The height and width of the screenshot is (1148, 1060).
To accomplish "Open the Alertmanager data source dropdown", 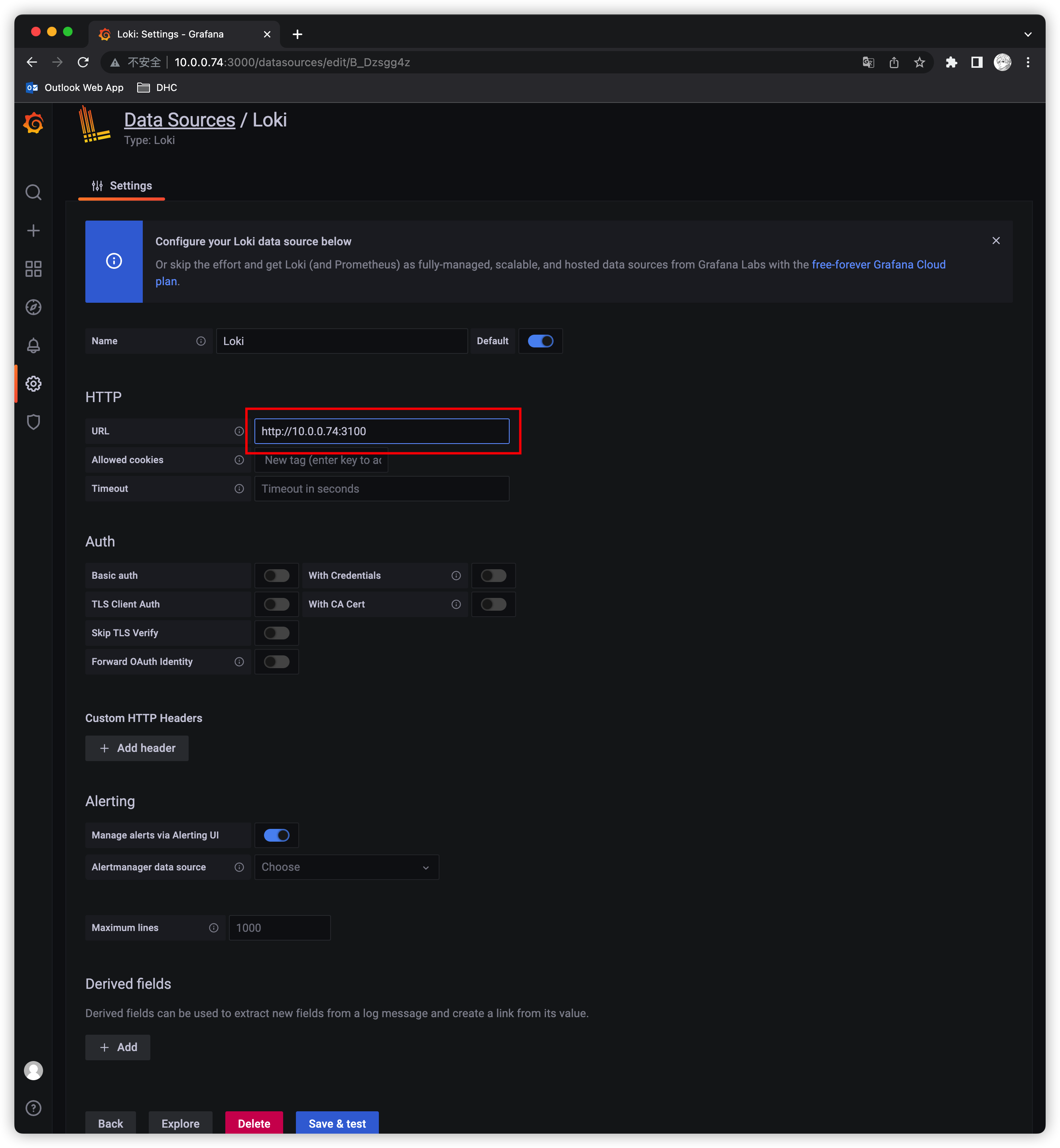I will coord(347,867).
